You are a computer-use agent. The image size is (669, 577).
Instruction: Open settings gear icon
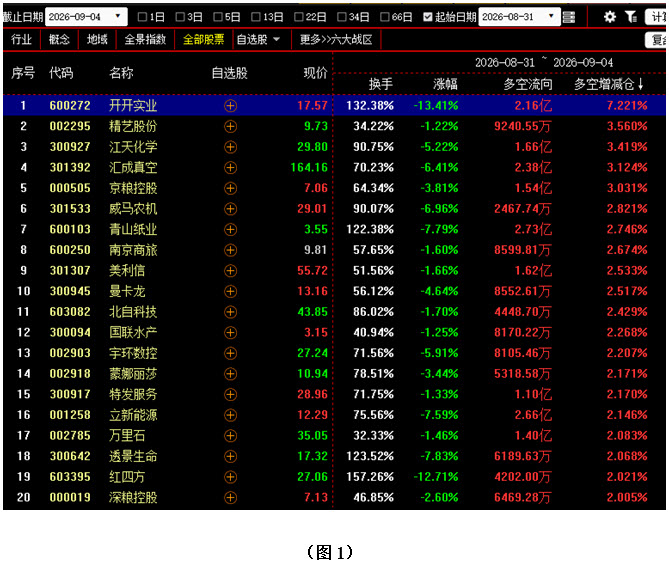610,17
